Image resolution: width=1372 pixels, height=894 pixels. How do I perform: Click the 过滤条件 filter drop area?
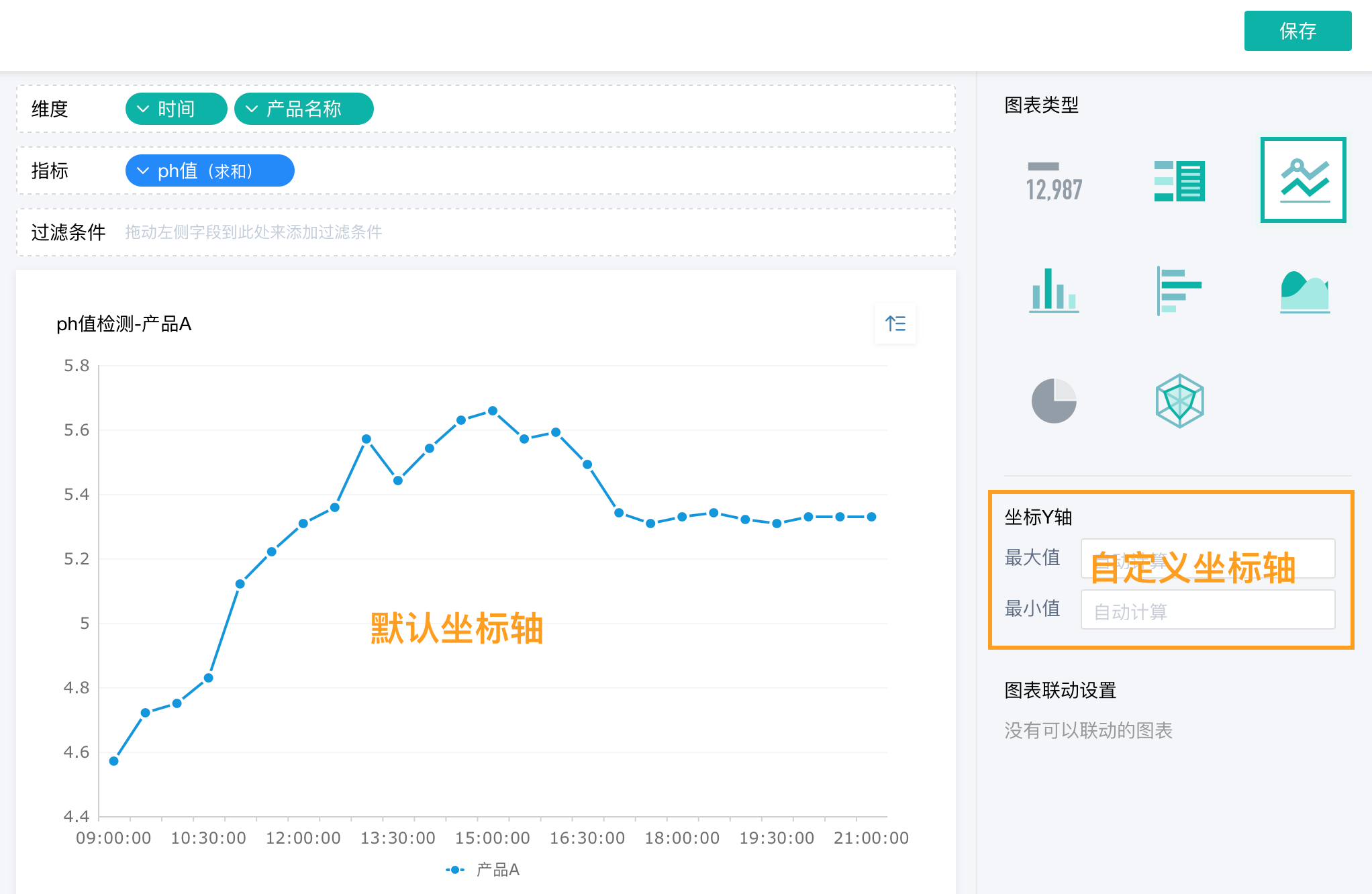(486, 232)
